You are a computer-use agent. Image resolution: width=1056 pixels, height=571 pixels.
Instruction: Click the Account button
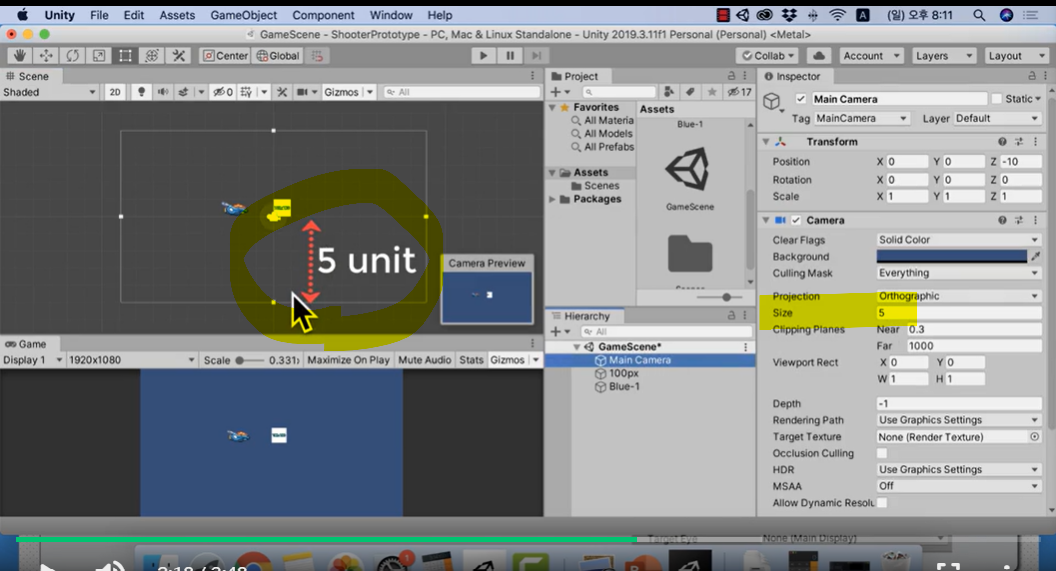[870, 56]
